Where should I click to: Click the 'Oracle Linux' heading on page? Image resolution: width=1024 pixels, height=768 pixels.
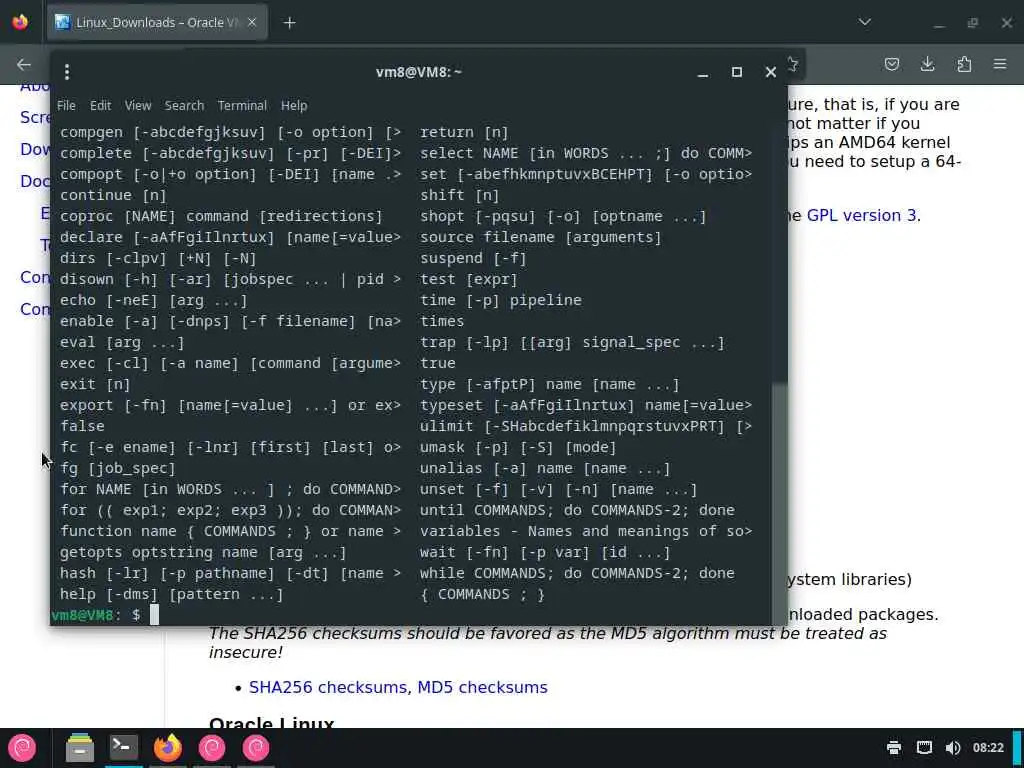coord(272,722)
